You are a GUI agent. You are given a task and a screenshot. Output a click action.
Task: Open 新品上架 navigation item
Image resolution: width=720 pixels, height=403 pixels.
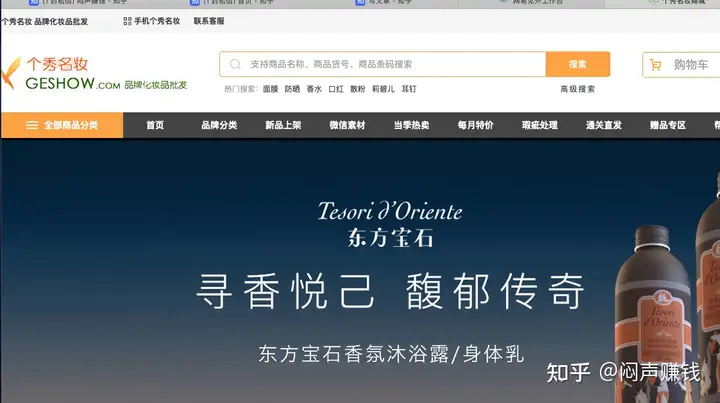pyautogui.click(x=283, y=125)
